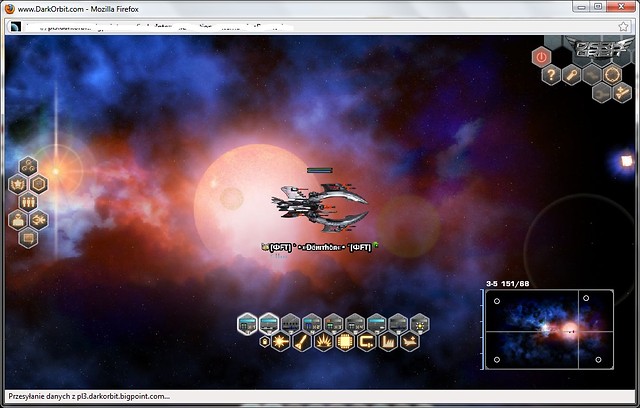
Task: Open the question mark help hexagon
Action: point(551,75)
